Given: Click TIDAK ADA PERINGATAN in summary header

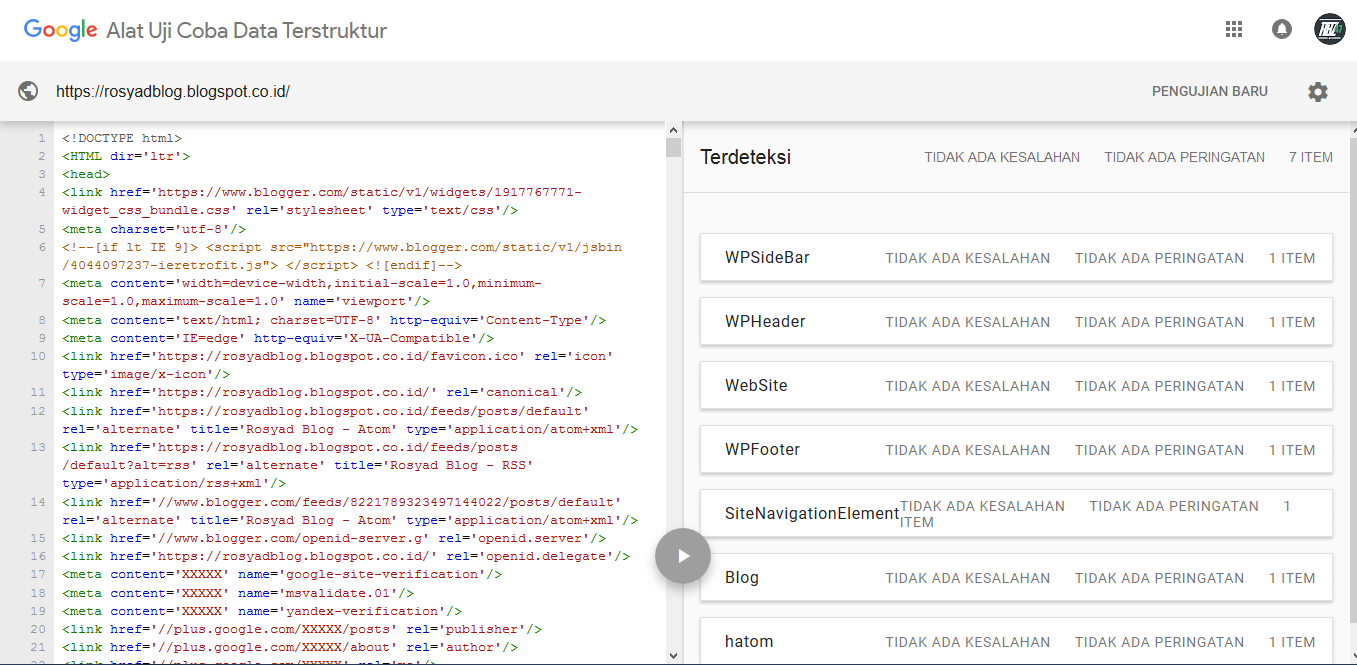Looking at the screenshot, I should (1184, 157).
